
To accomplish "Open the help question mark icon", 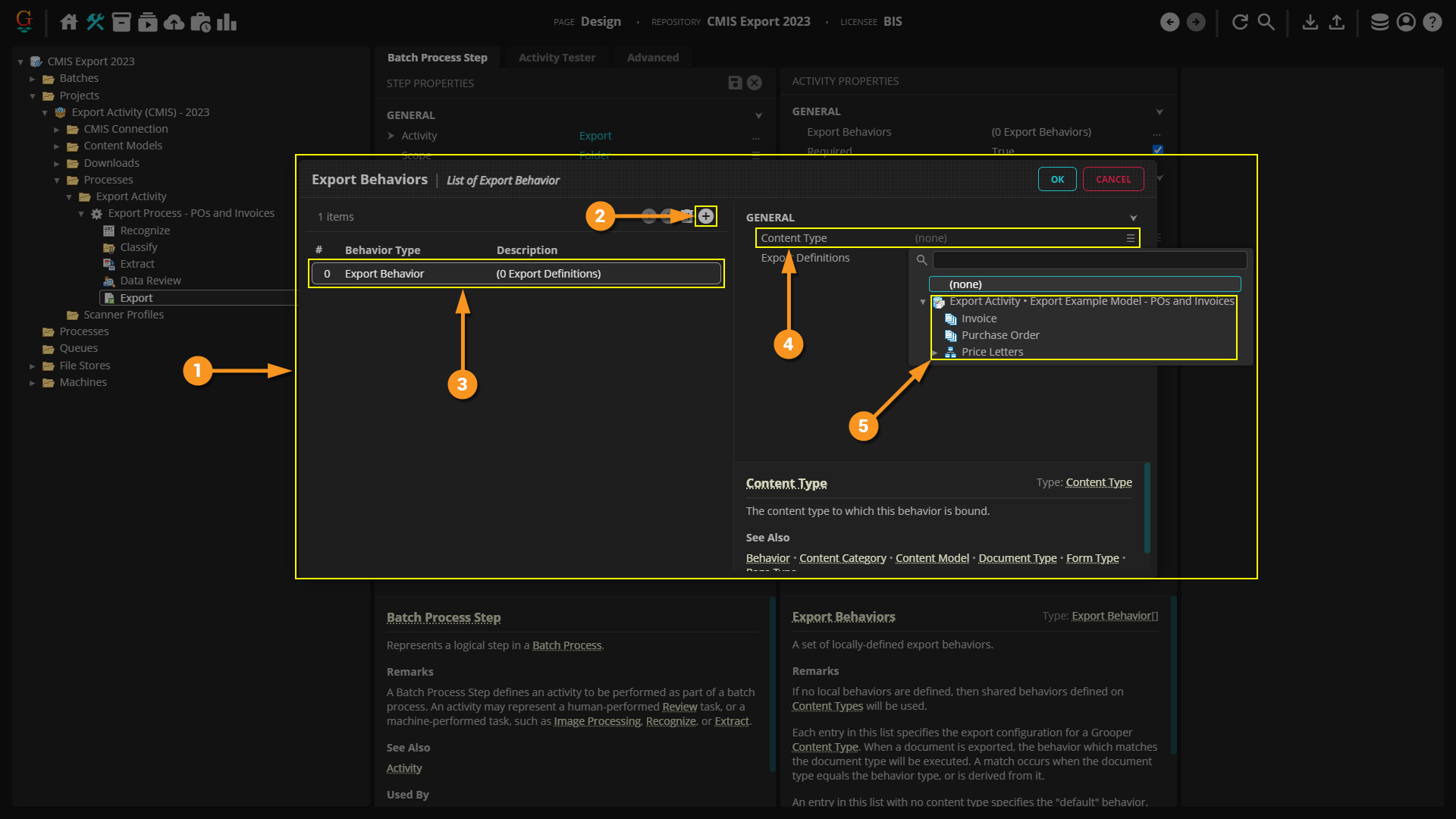I will coord(1432,22).
